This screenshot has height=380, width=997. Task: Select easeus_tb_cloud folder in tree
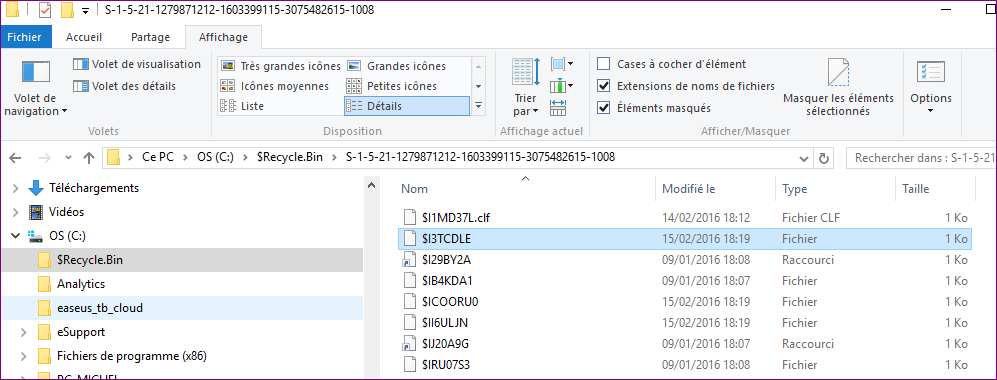tap(182, 308)
